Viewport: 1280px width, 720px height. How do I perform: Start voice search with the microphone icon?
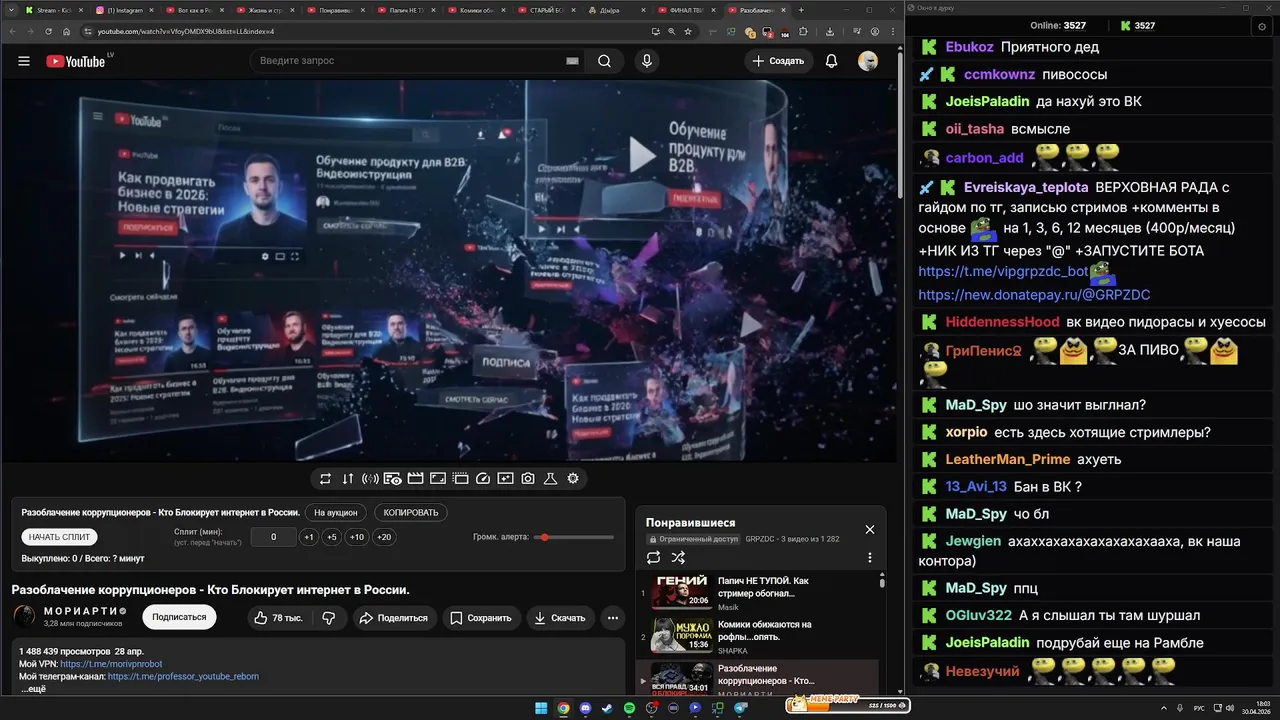pyautogui.click(x=647, y=61)
